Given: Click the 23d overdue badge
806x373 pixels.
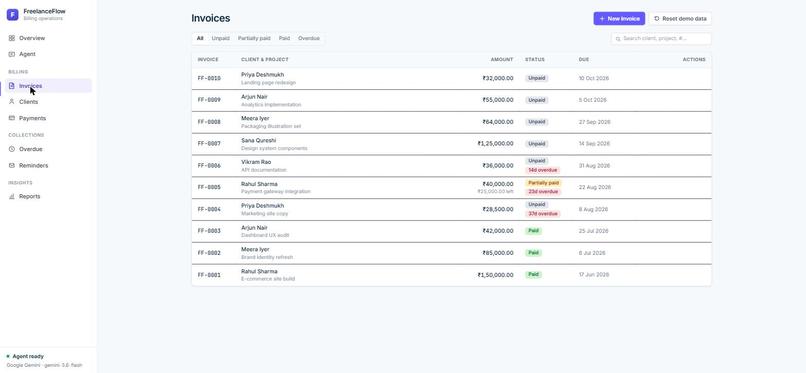Looking at the screenshot, I should [x=543, y=192].
